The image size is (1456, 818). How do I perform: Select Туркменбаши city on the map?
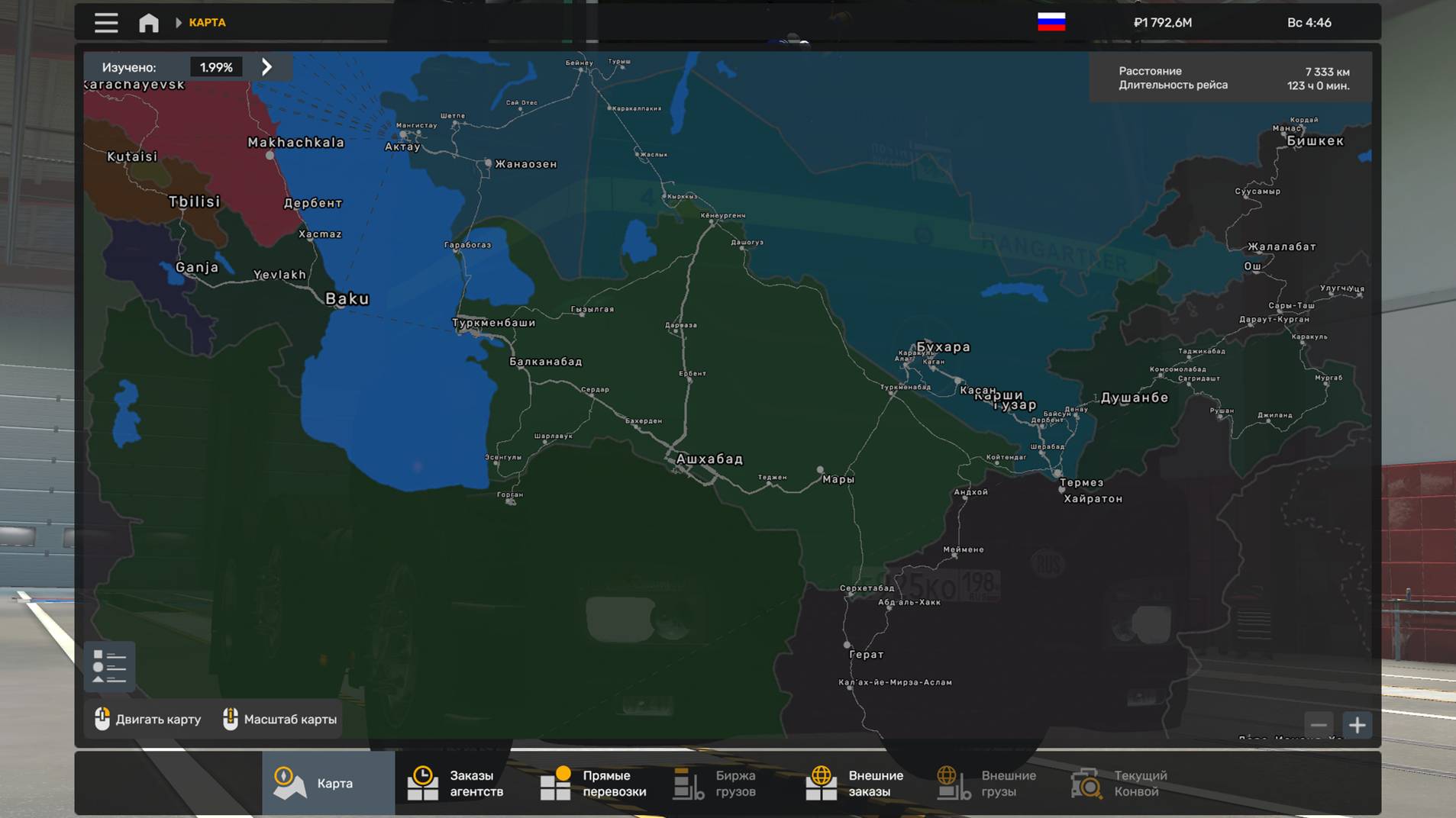point(494,323)
